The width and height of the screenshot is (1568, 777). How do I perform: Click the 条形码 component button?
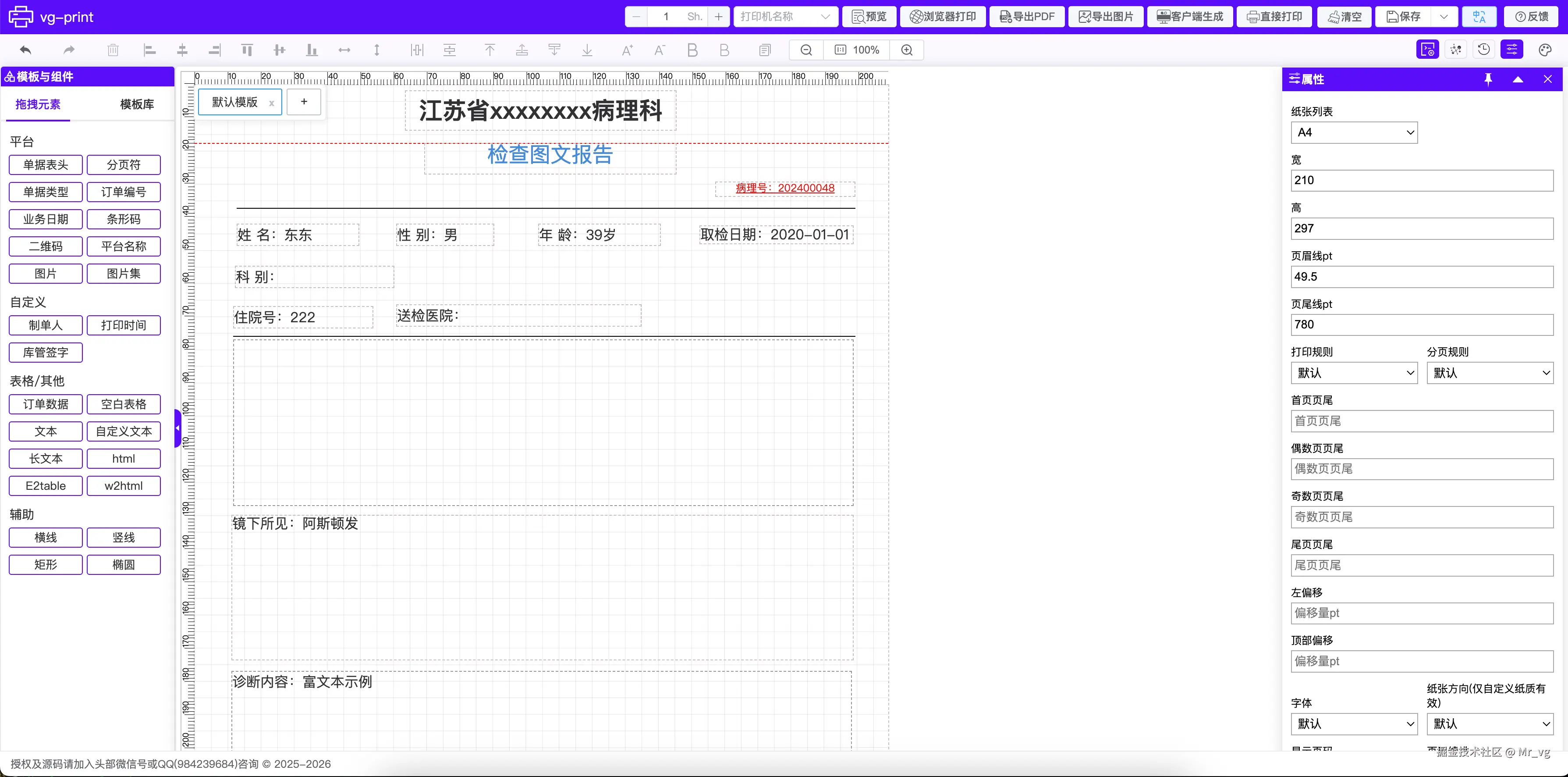[124, 219]
